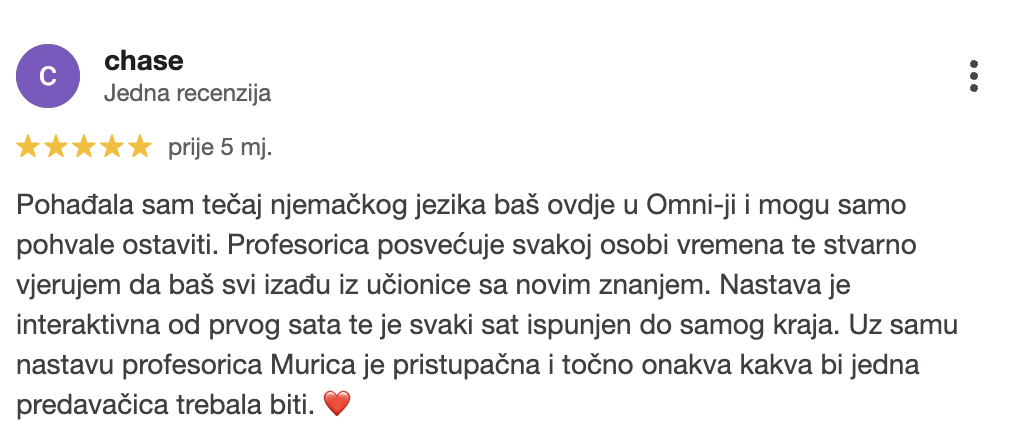
Task: Click the "prije 5 mj." timestamp
Action: pos(221,147)
